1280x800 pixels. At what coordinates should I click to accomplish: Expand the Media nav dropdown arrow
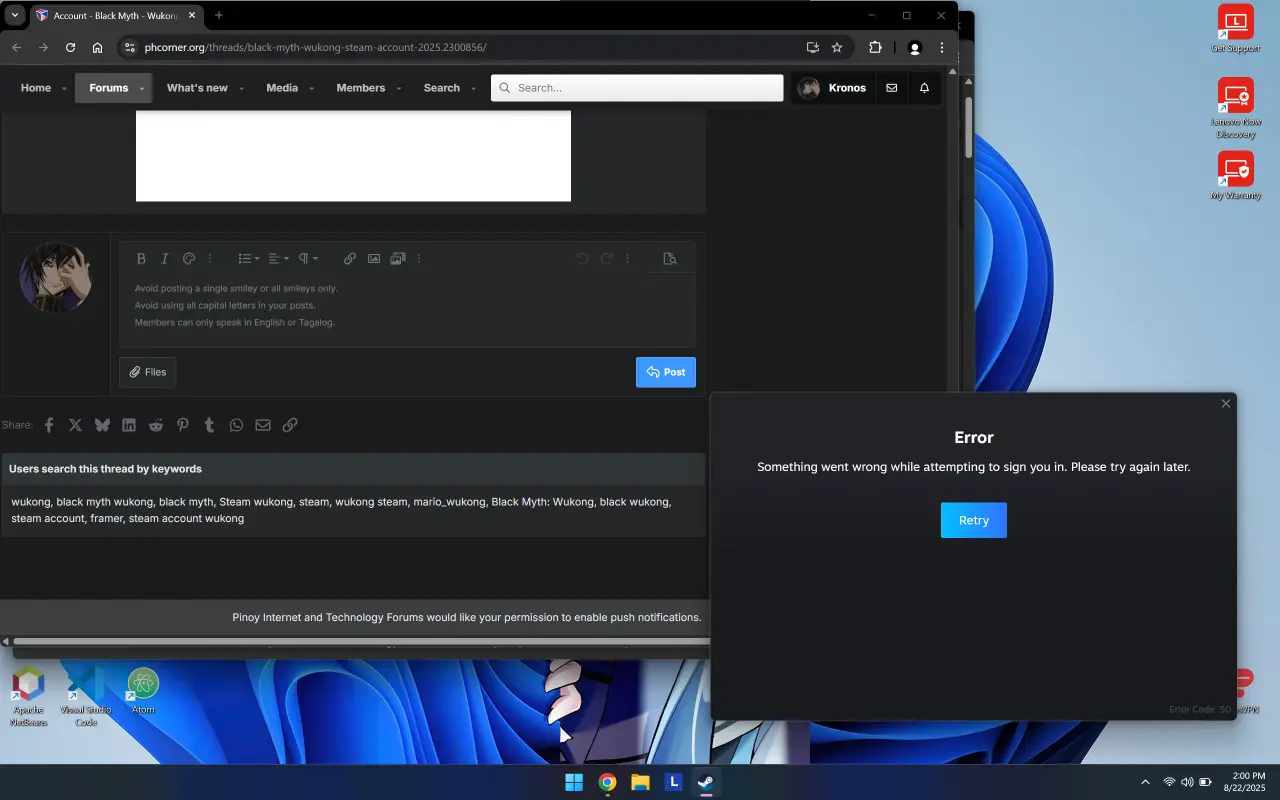pos(311,88)
